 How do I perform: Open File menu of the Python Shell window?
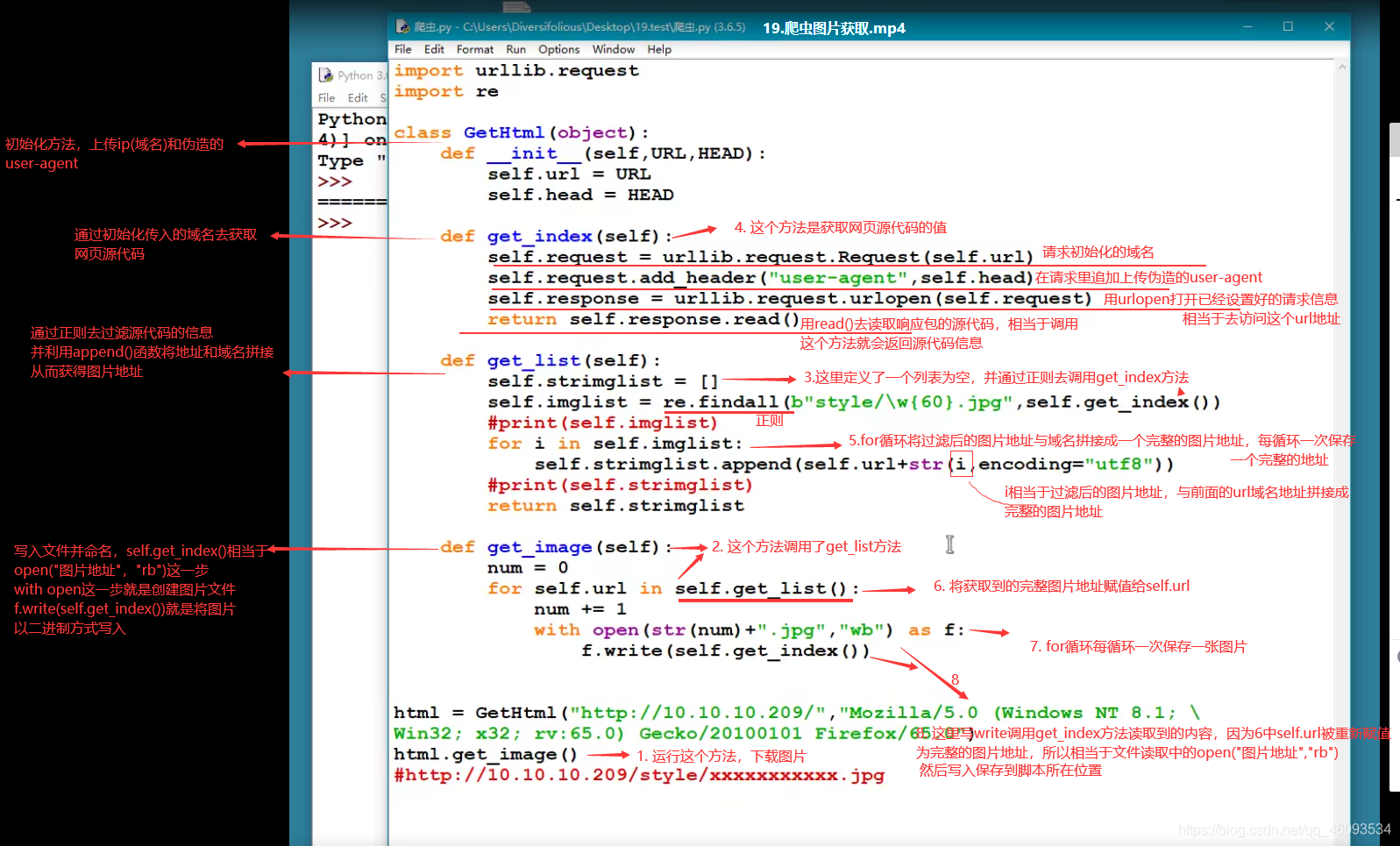pyautogui.click(x=327, y=97)
